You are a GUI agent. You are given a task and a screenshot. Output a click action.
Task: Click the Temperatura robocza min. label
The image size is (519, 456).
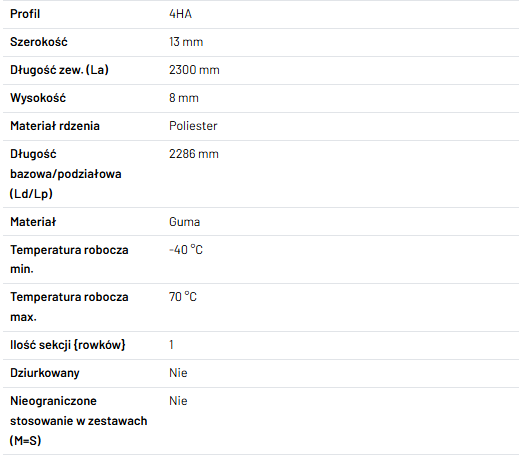point(69,259)
